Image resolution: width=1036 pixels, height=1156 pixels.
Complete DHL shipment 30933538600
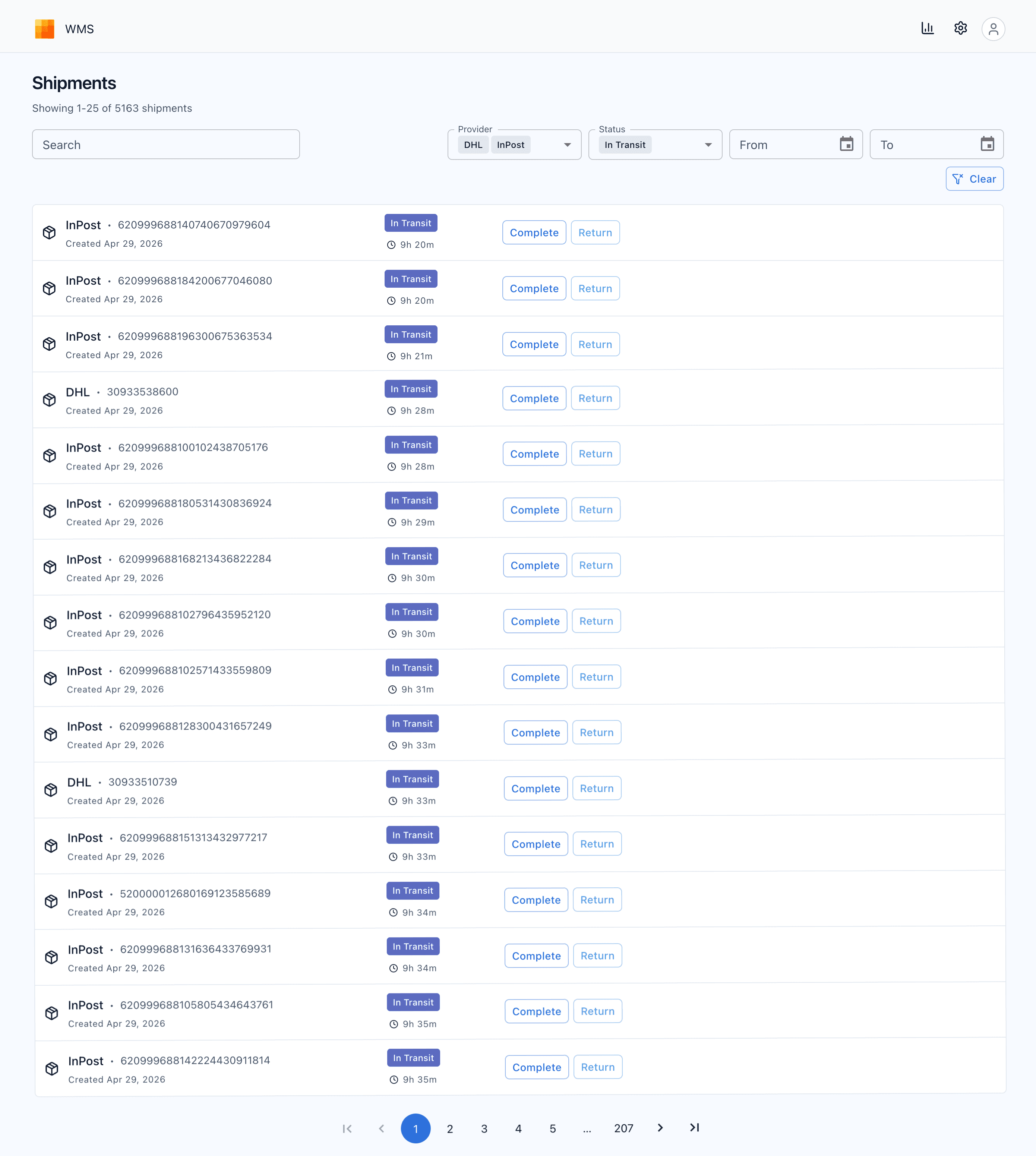coord(534,398)
